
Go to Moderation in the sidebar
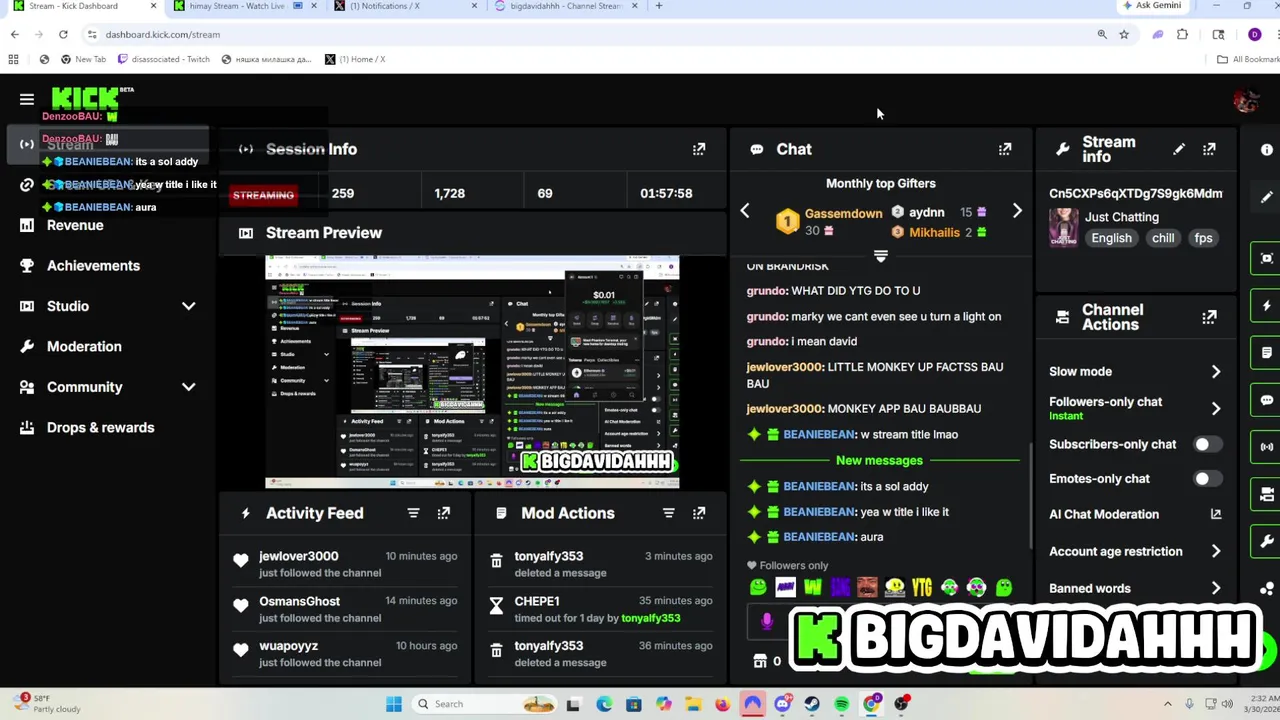(84, 347)
